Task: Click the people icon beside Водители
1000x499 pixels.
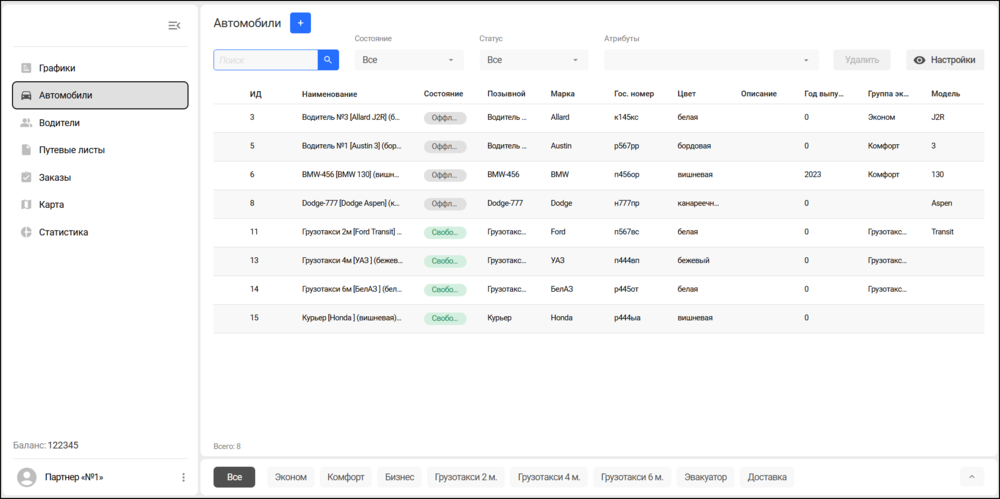Action: (x=26, y=123)
